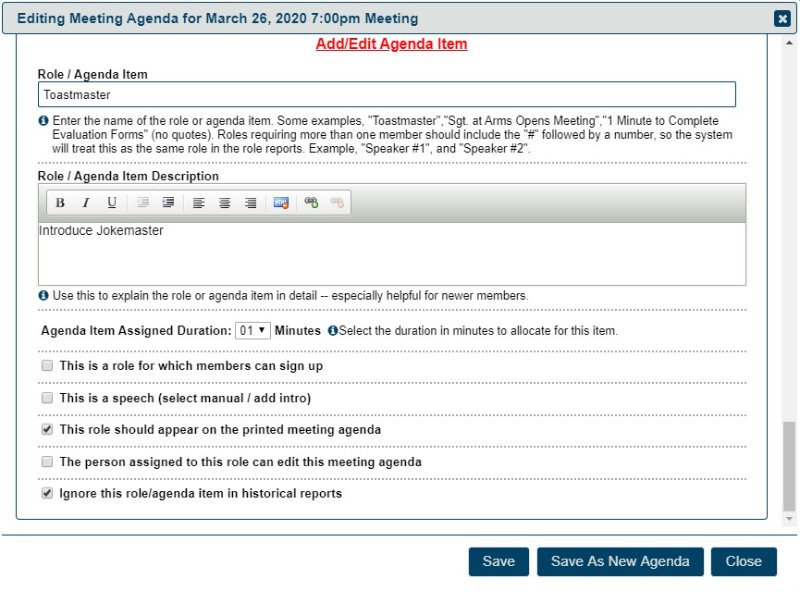Viewport: 800px width, 592px height.
Task: Click the insert link icon
Action: 311,203
